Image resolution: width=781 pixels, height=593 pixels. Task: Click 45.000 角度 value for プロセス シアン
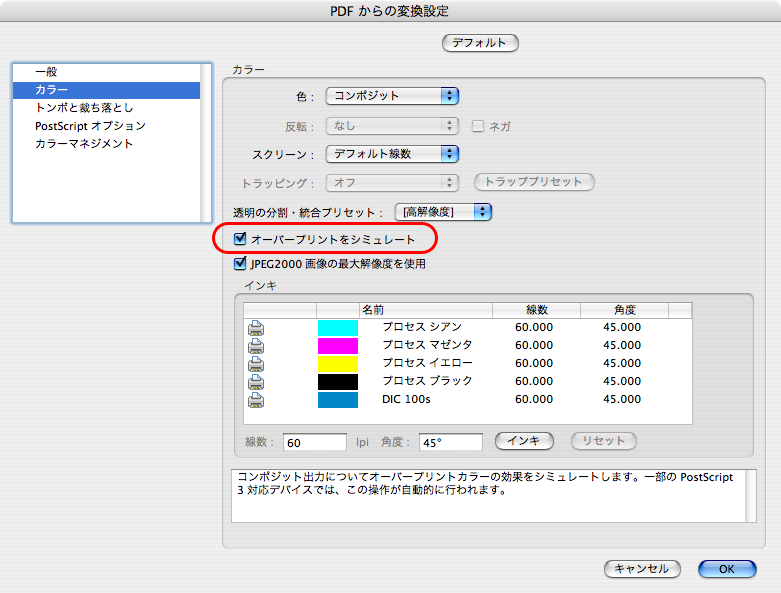(622, 327)
